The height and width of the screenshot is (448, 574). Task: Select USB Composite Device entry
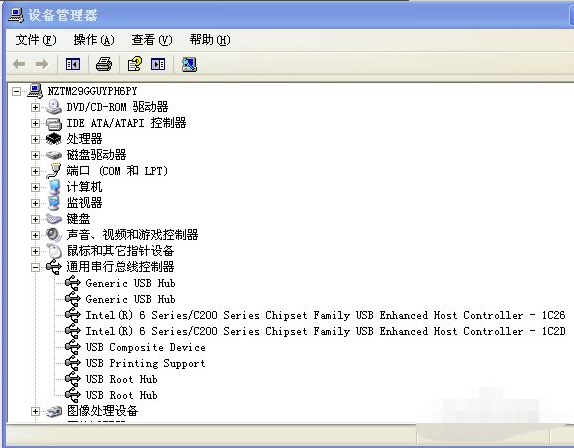click(x=145, y=347)
